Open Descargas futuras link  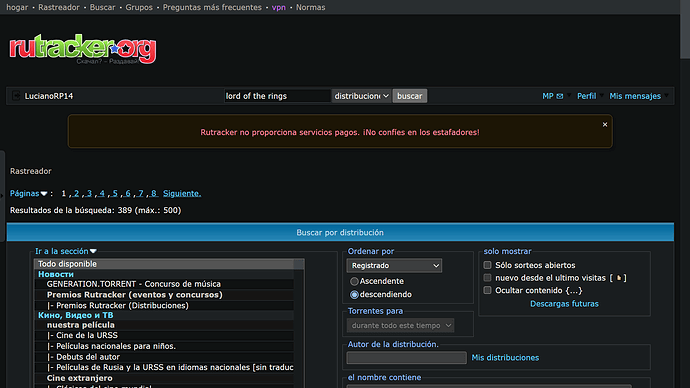[564, 304]
